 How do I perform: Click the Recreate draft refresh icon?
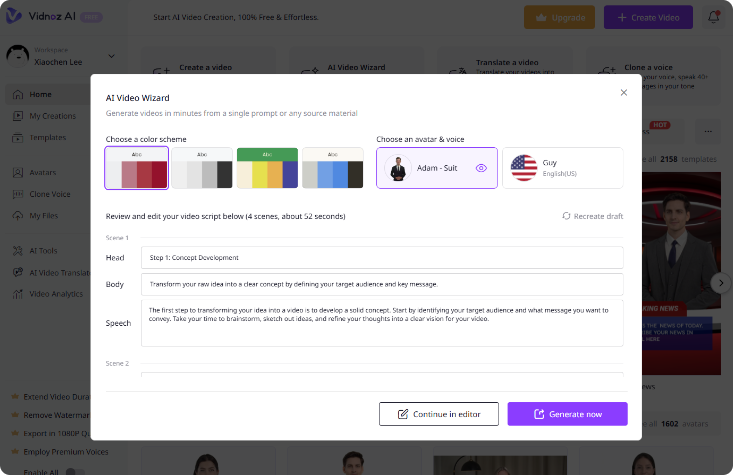[x=566, y=216]
